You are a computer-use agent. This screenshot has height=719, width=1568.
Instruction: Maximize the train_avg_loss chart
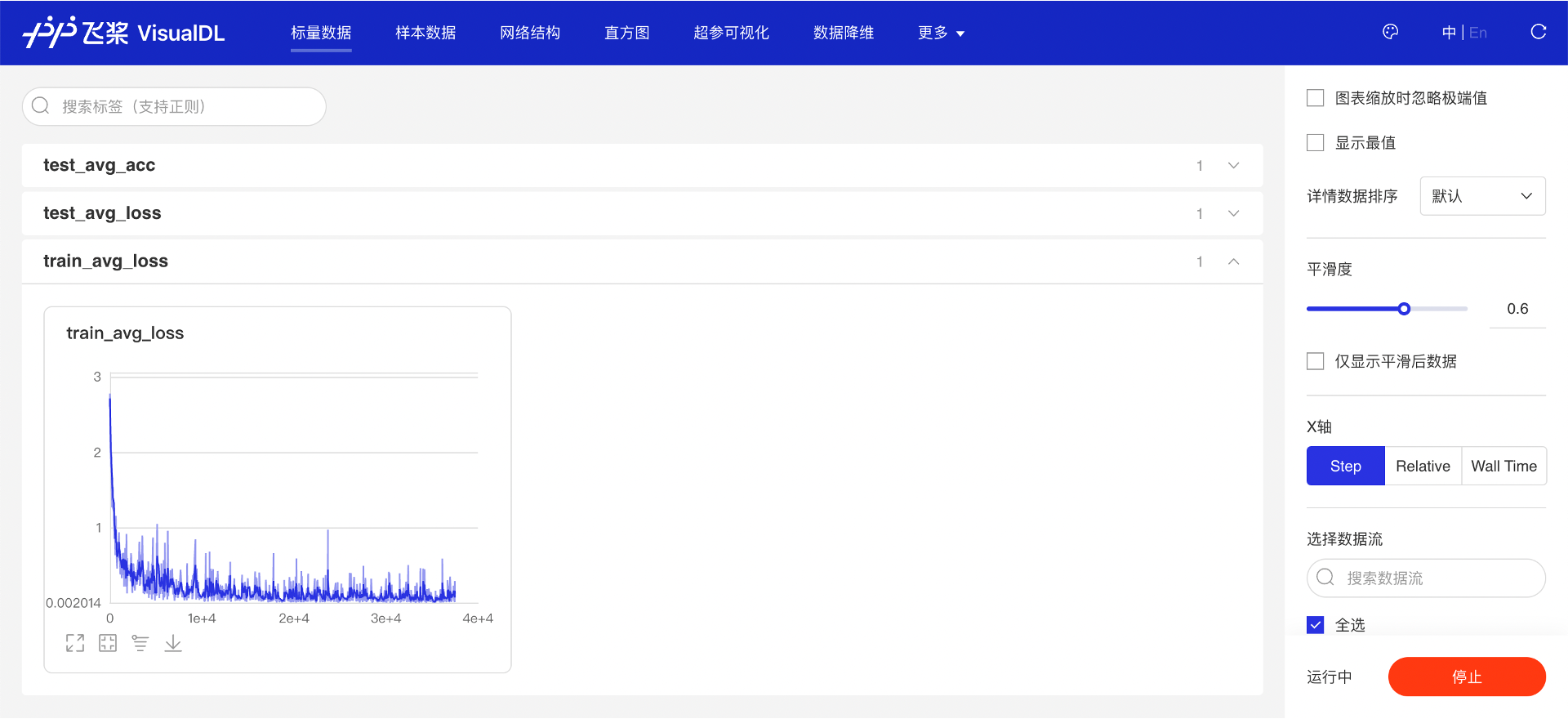[x=75, y=644]
